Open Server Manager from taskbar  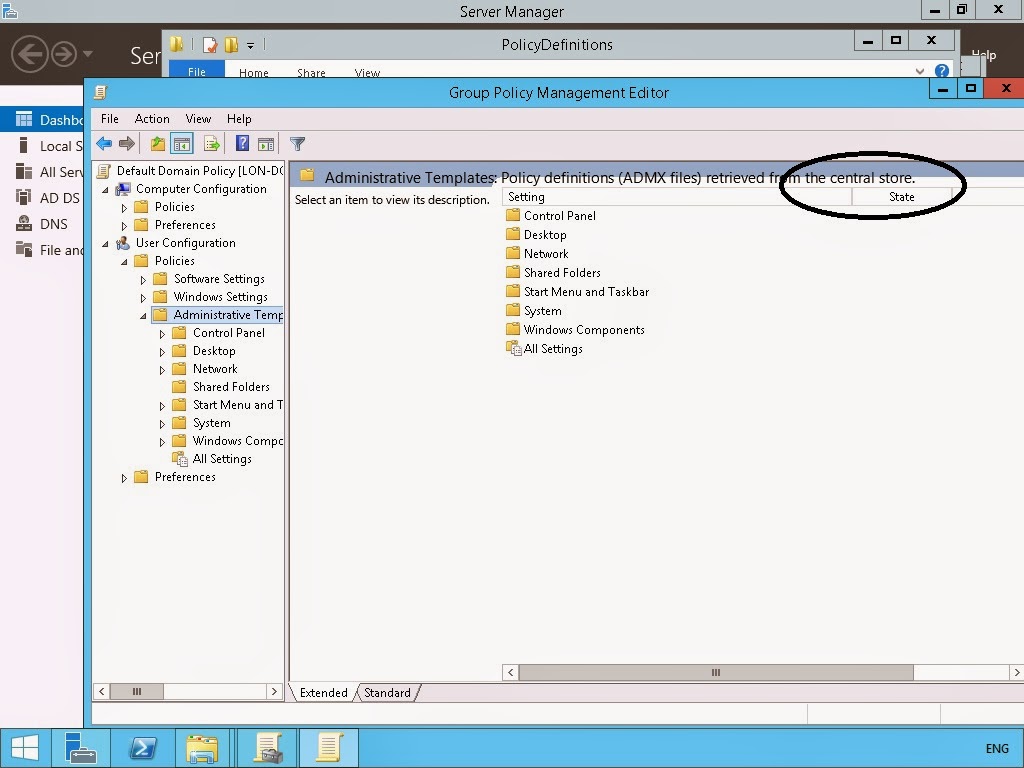click(x=82, y=748)
